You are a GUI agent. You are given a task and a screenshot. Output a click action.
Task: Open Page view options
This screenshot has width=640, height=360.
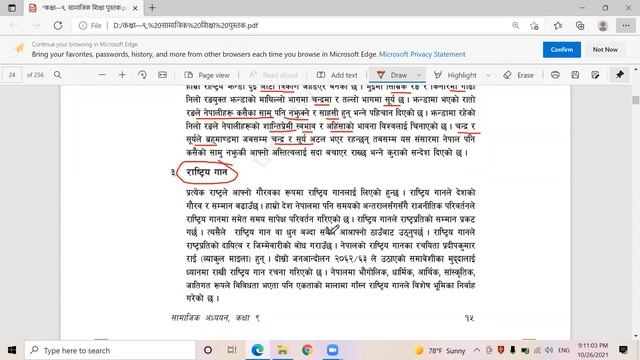click(x=207, y=75)
